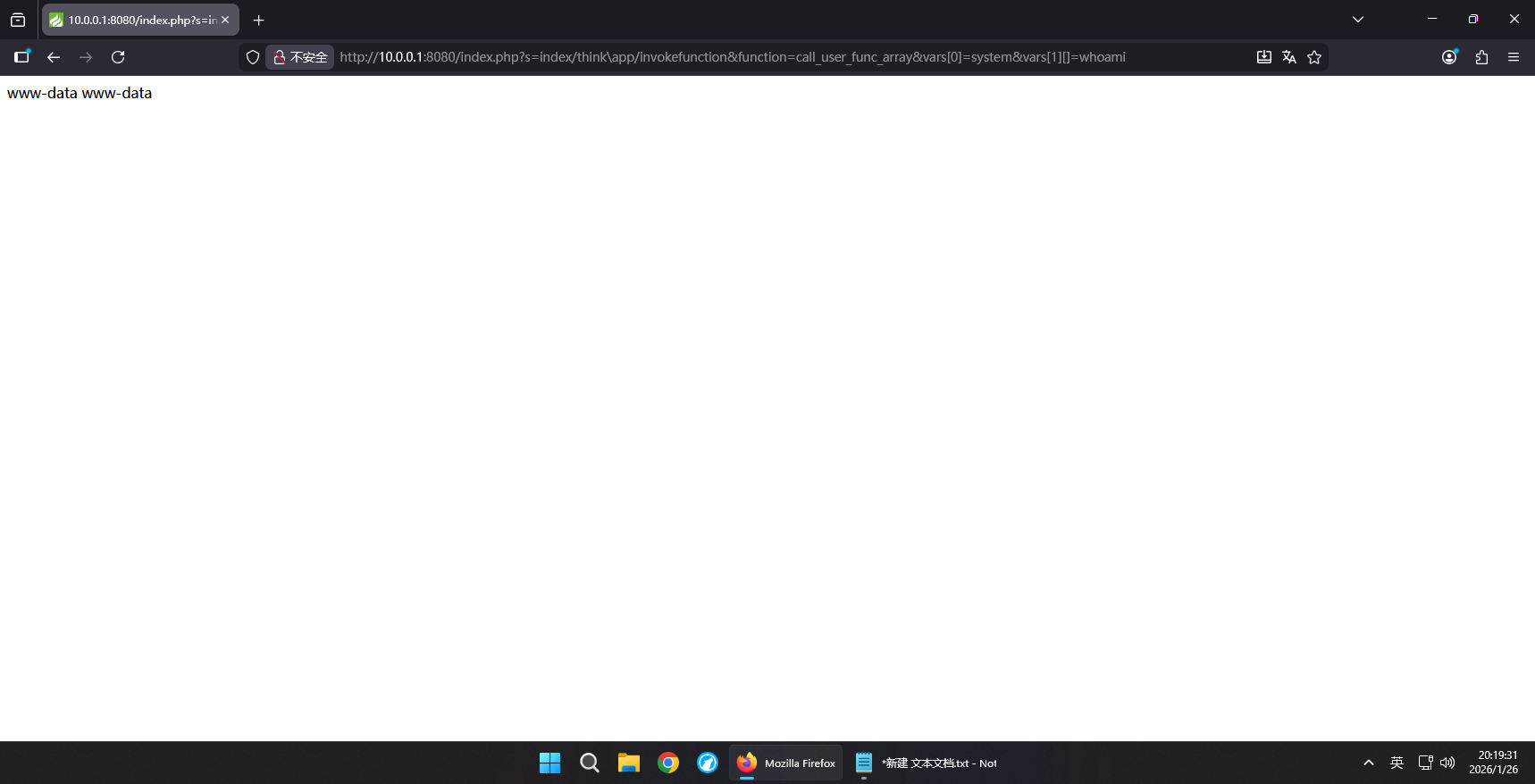The width and height of the screenshot is (1535, 784).
Task: Close the 10.0.0.1:8080 browser tab
Action: click(x=225, y=20)
